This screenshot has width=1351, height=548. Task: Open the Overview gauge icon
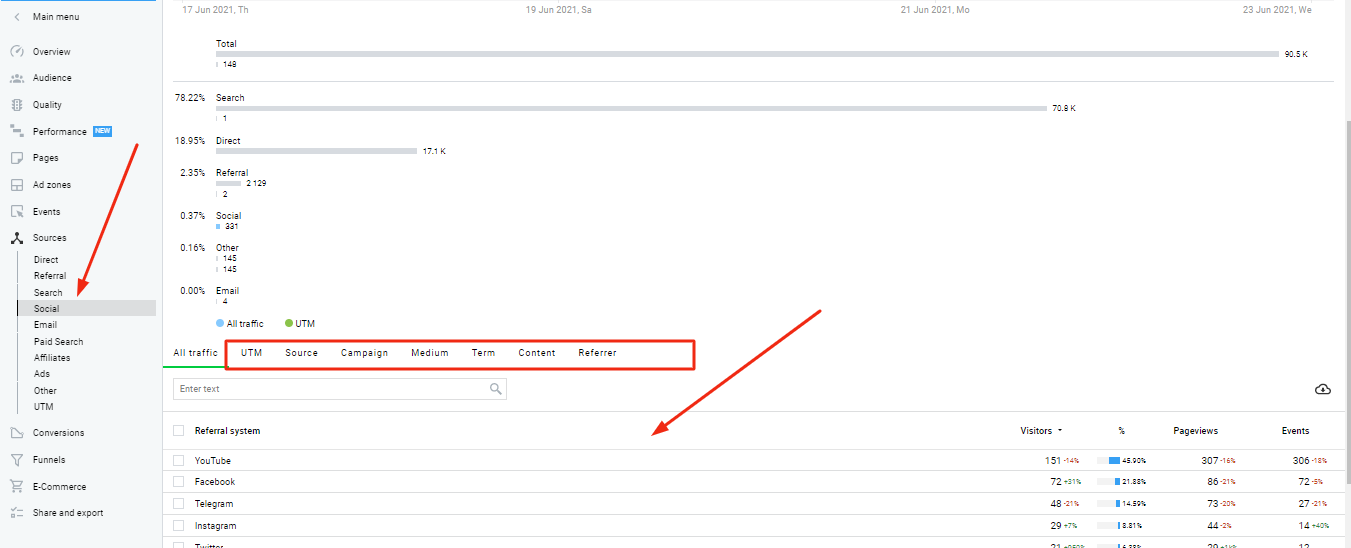point(17,51)
